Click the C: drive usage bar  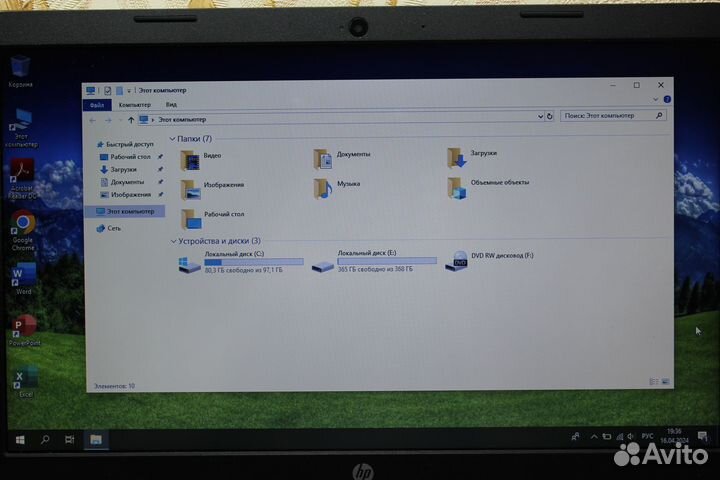tap(254, 262)
